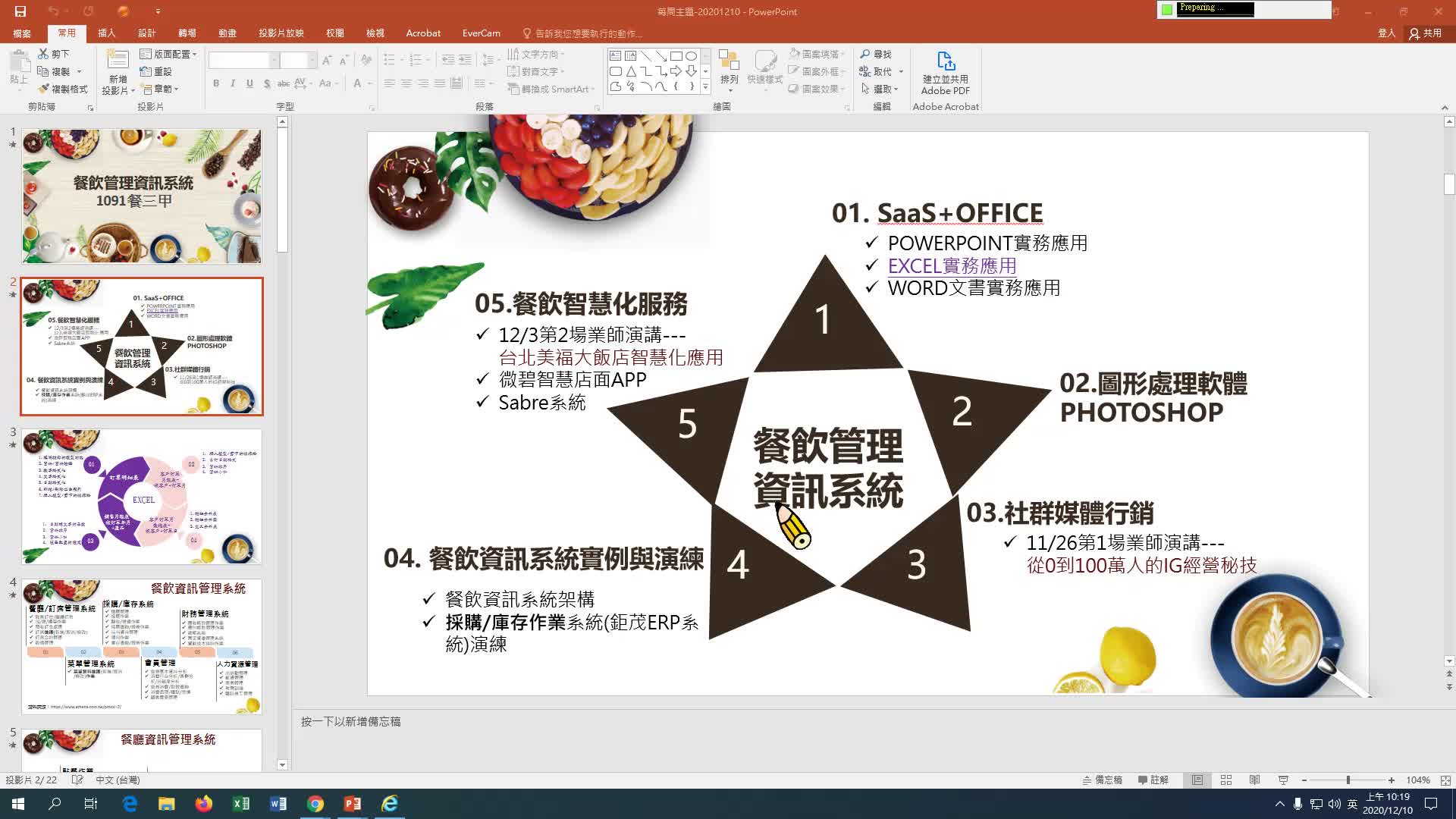Image resolution: width=1456 pixels, height=819 pixels.
Task: Expand the shapes gallery More arrow
Action: coord(705,87)
